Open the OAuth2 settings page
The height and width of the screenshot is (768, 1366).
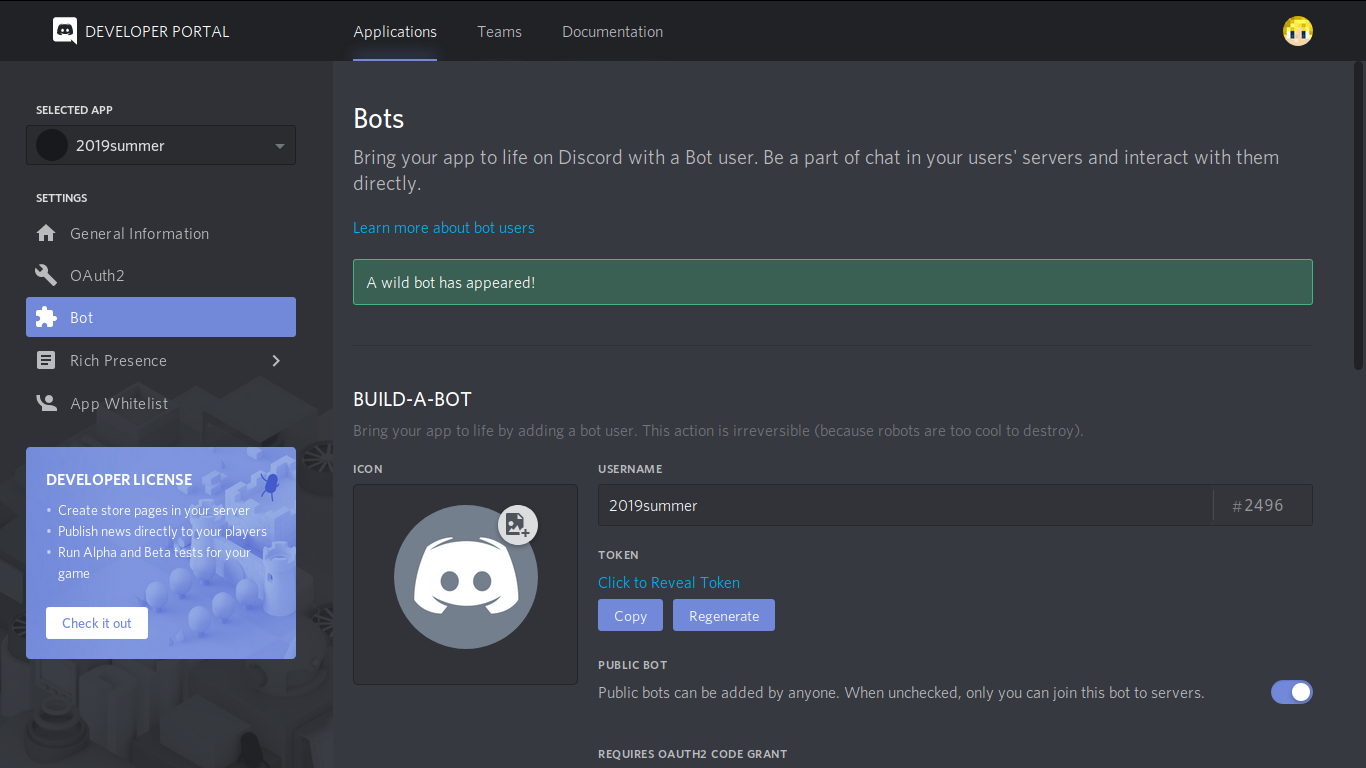click(161, 275)
